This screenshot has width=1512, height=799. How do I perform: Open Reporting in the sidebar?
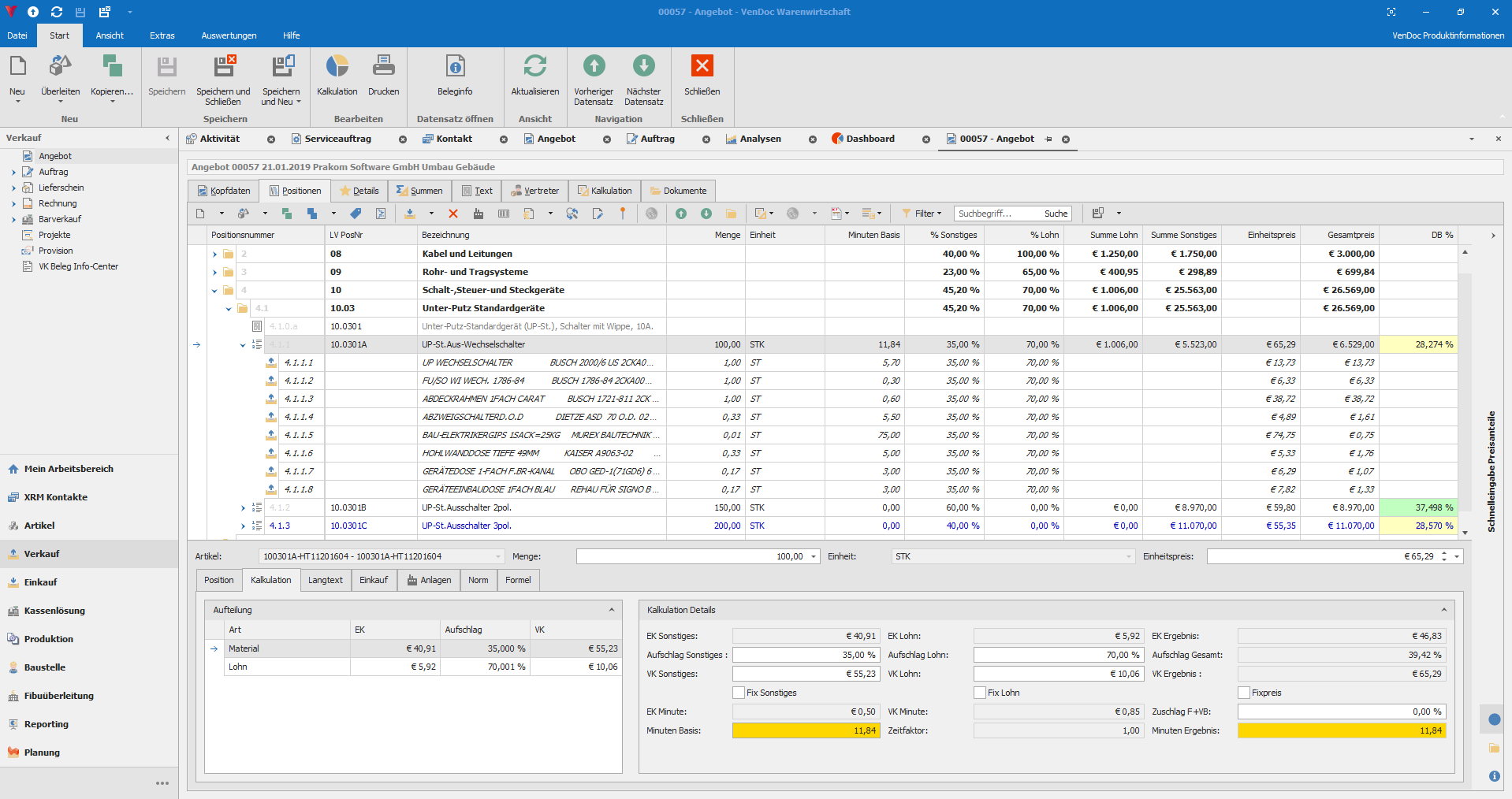click(x=47, y=724)
